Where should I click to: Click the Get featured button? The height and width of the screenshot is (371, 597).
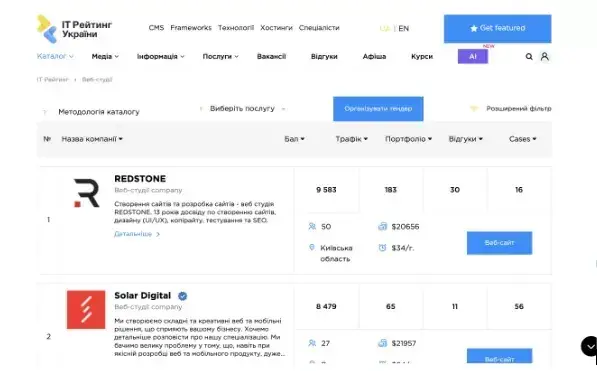click(497, 29)
